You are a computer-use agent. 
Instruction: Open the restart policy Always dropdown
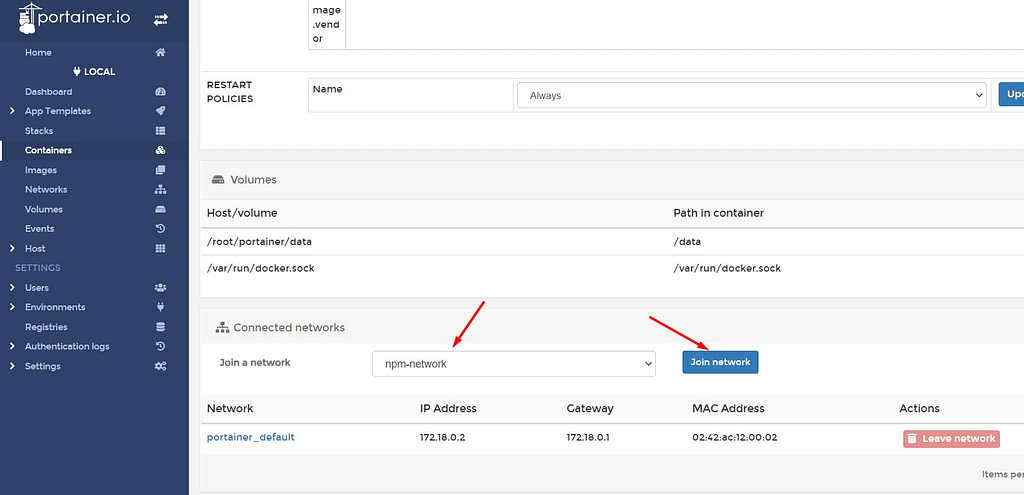[x=751, y=96]
